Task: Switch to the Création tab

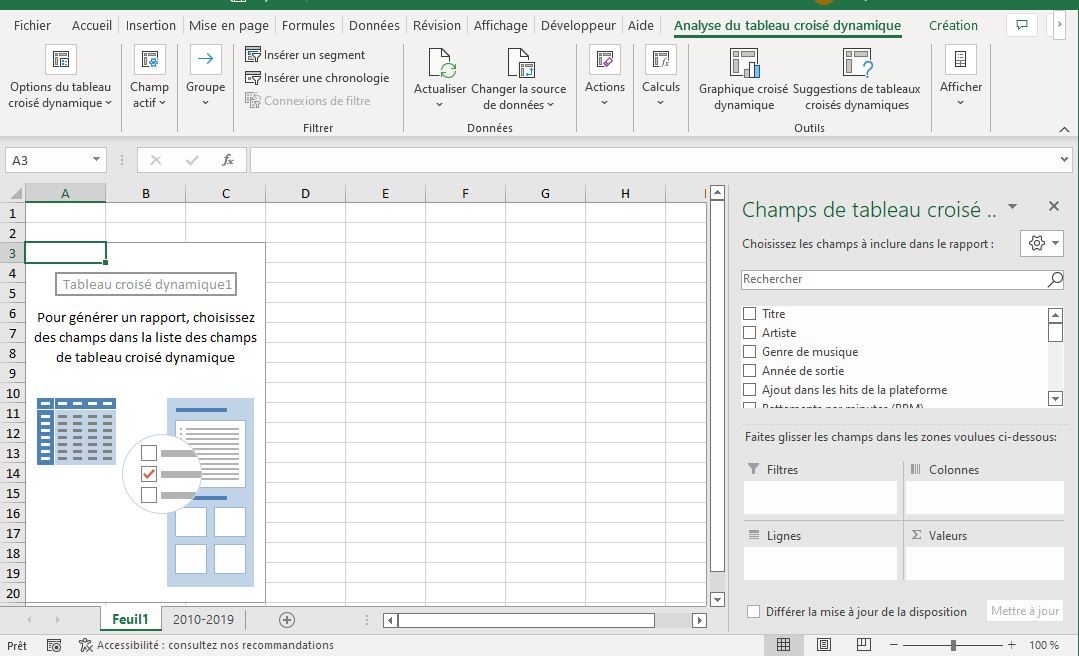Action: point(953,25)
